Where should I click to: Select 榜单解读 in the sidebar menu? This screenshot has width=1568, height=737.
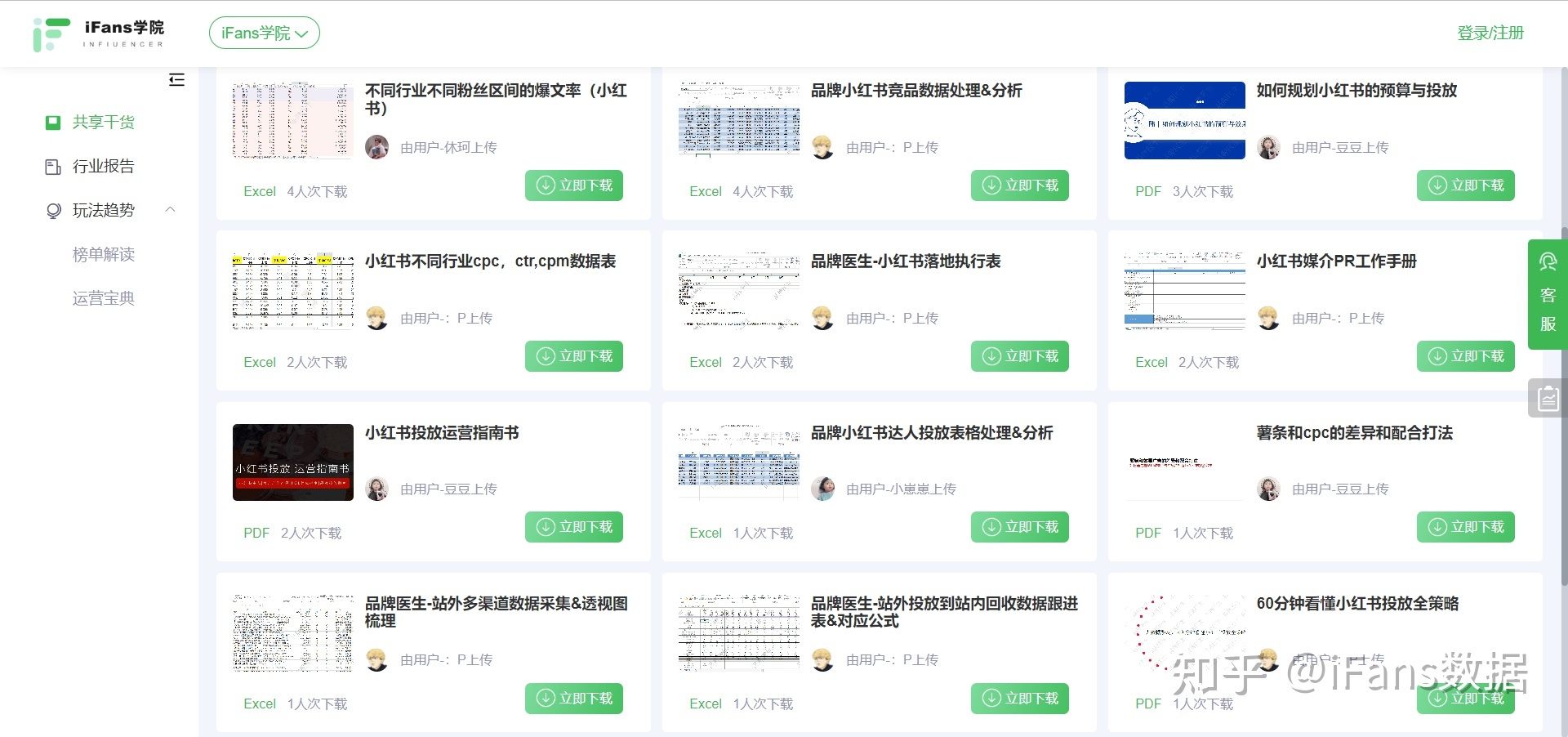pos(104,254)
